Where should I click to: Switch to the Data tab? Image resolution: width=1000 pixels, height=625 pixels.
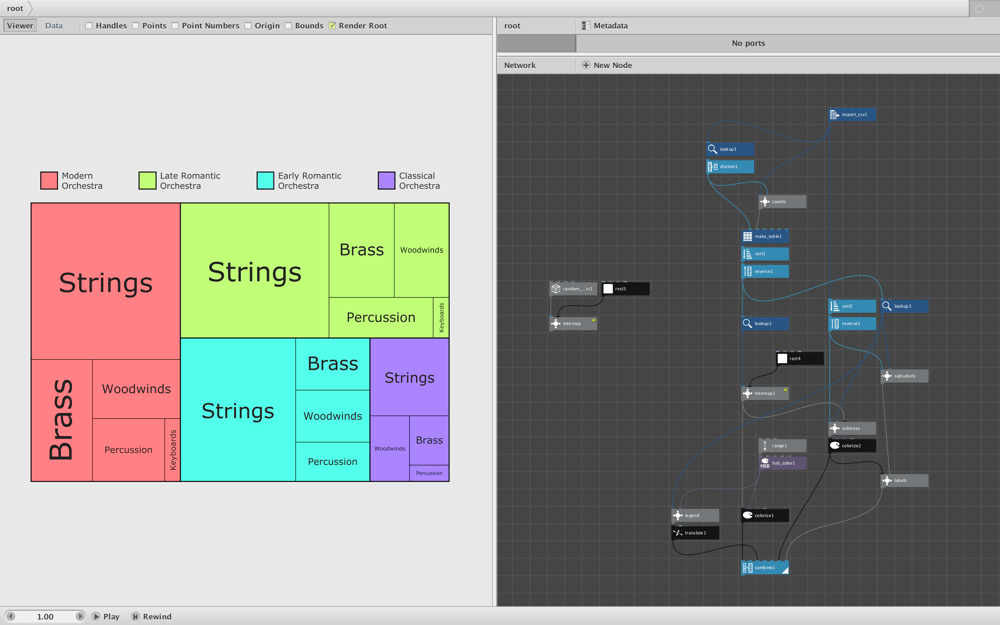(54, 26)
